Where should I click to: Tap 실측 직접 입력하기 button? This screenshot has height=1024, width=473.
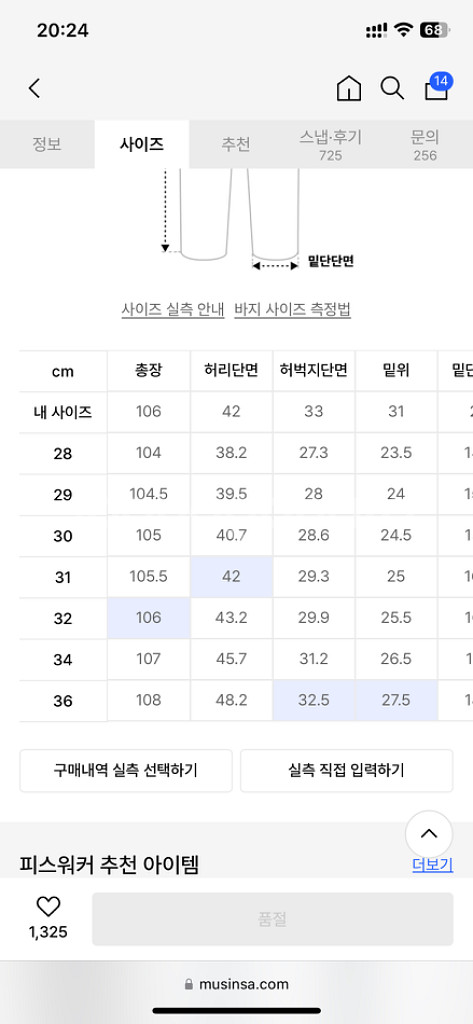click(346, 771)
